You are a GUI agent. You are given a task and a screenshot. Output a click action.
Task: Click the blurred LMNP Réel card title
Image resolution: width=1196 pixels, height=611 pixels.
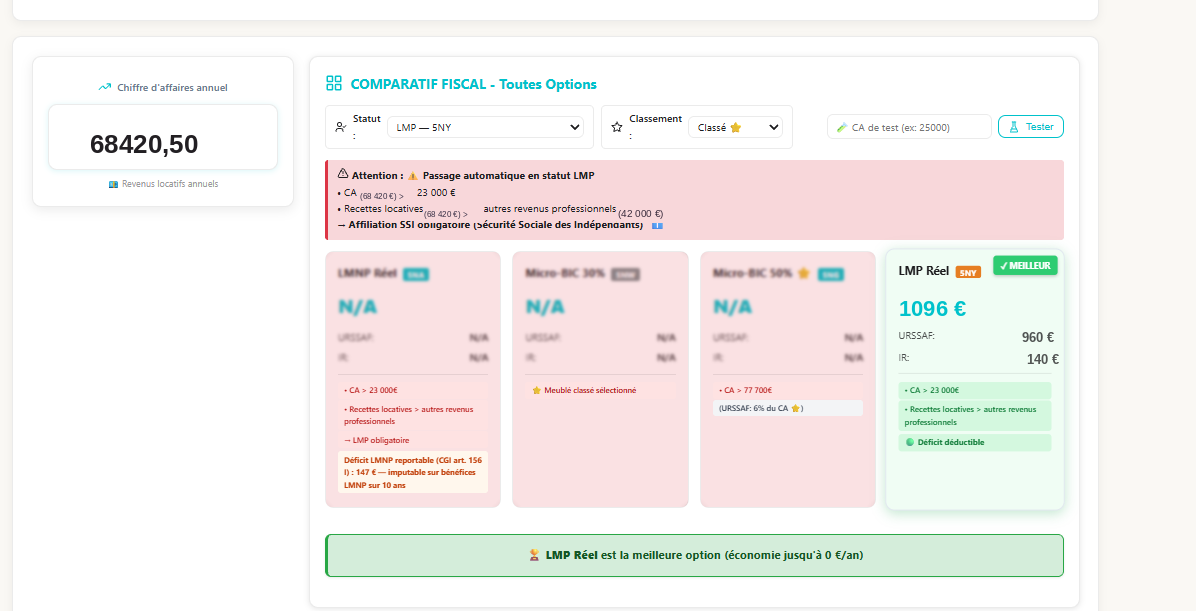coord(367,273)
